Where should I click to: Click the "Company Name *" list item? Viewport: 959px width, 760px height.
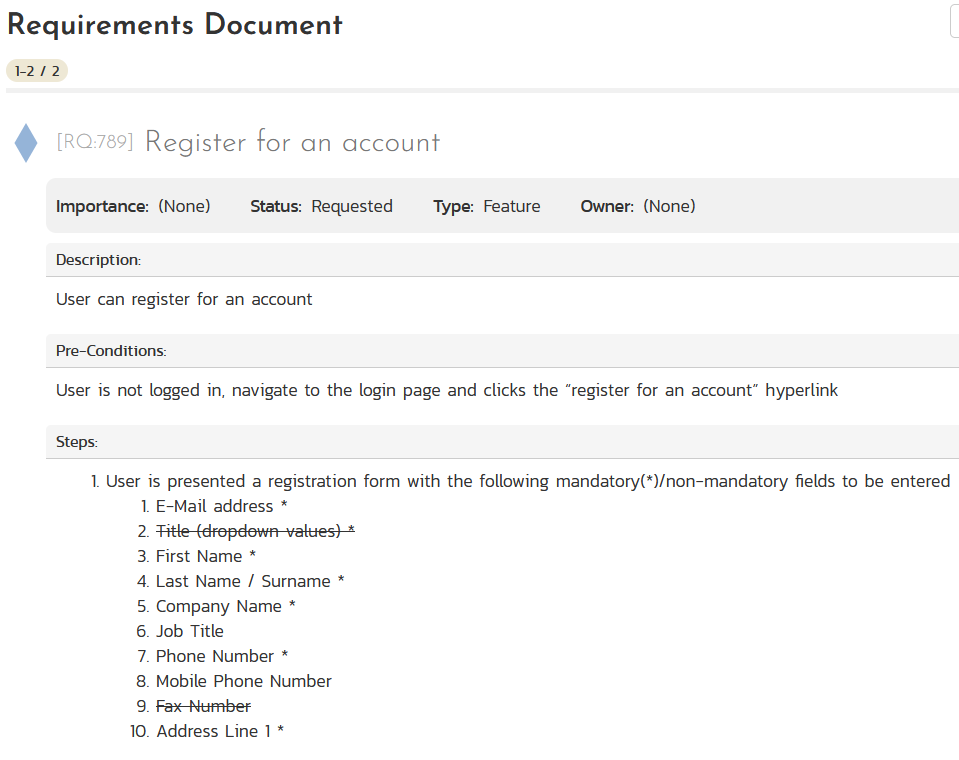click(226, 606)
